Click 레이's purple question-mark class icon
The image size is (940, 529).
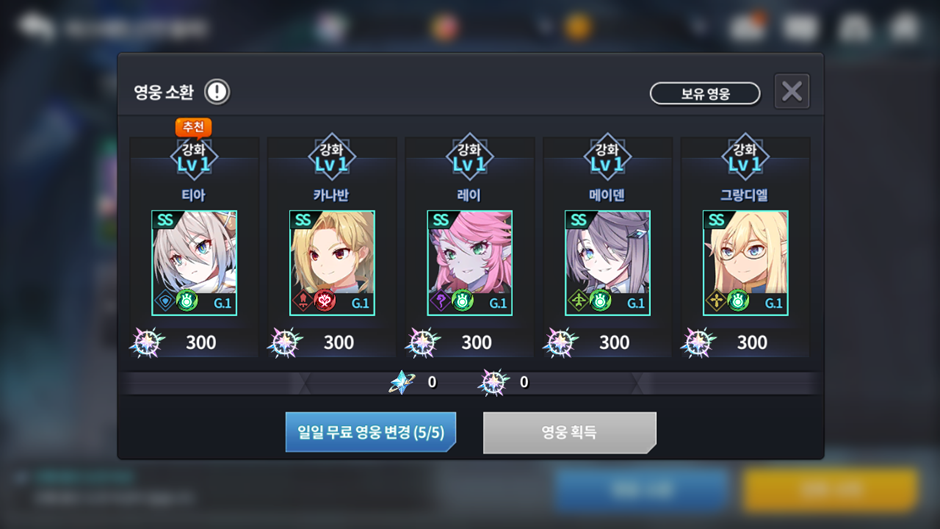tap(441, 300)
